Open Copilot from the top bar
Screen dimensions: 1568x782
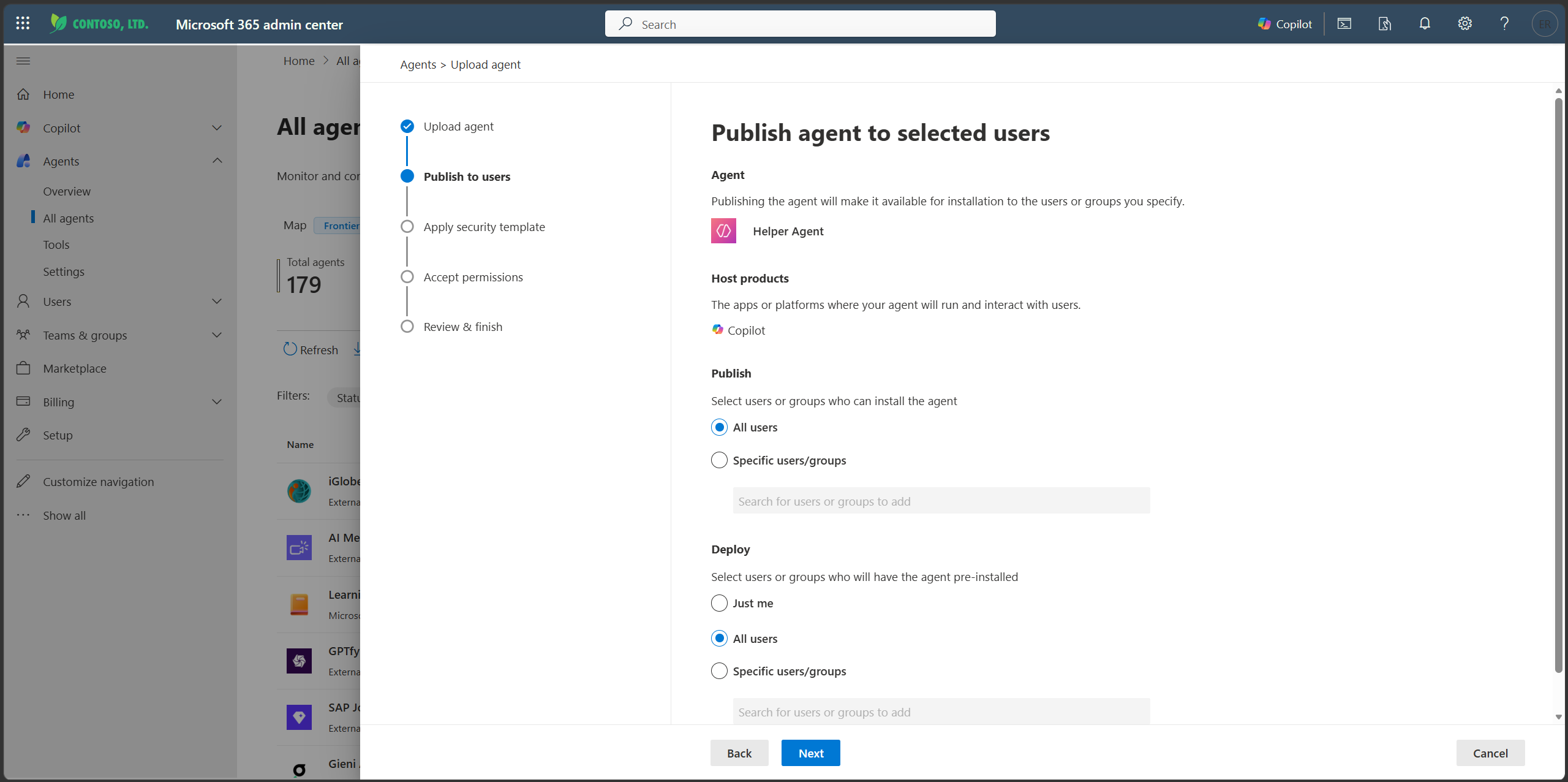point(1284,24)
